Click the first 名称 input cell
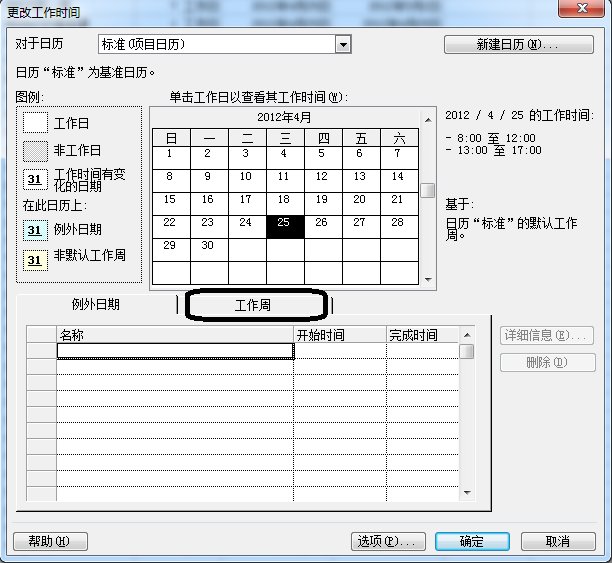This screenshot has width=612, height=563. tap(175, 351)
